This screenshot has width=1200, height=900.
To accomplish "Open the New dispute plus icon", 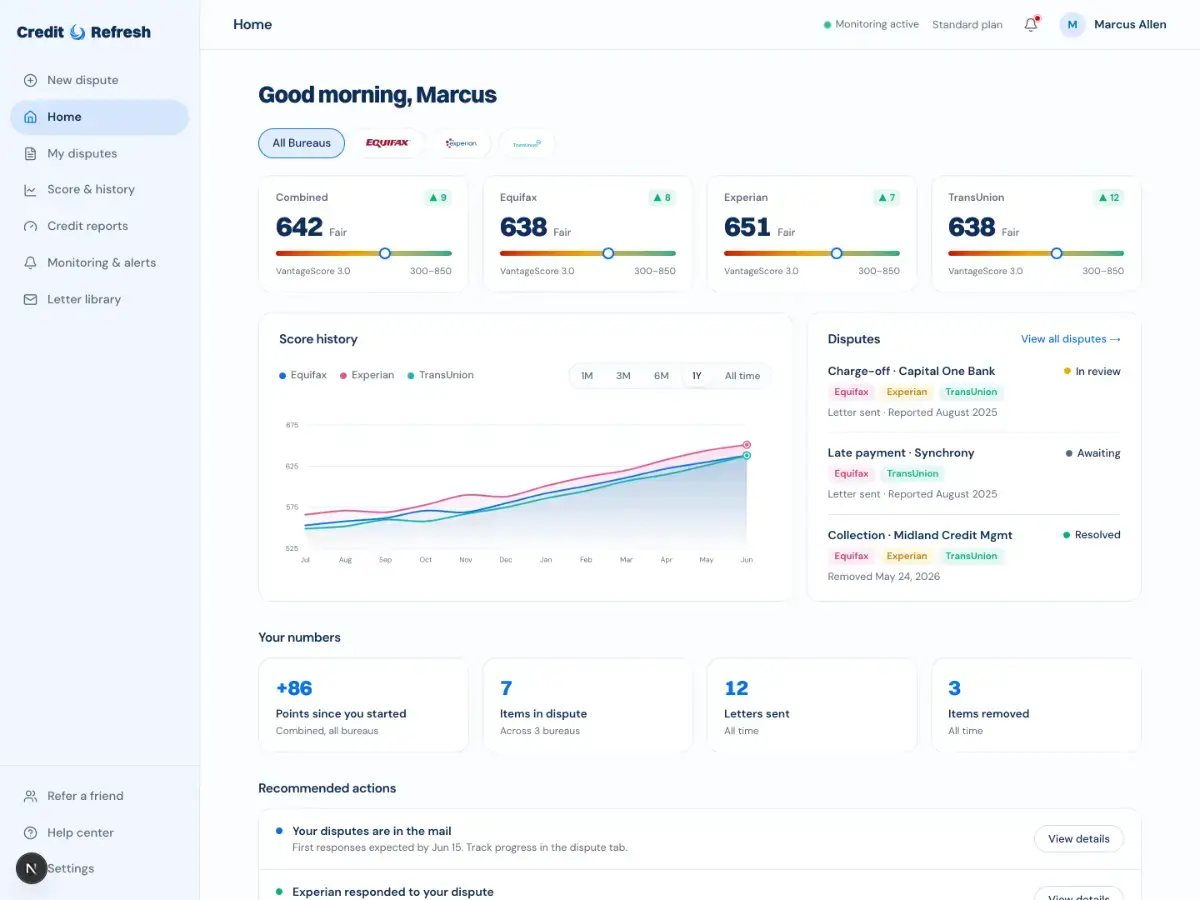I will [30, 80].
